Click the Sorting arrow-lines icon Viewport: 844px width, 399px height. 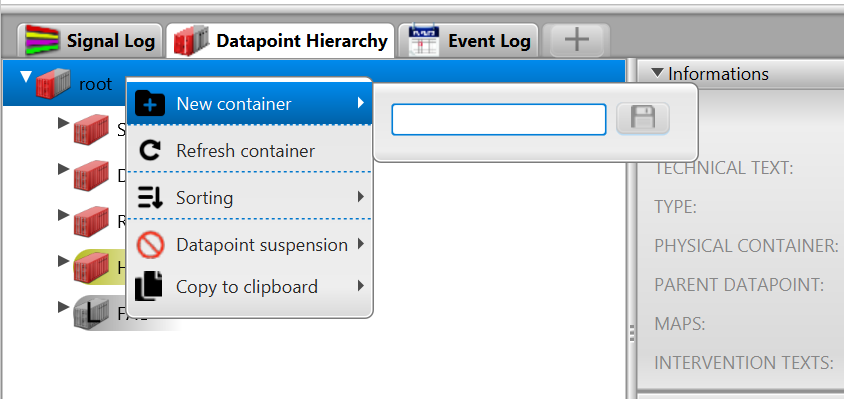[150, 198]
